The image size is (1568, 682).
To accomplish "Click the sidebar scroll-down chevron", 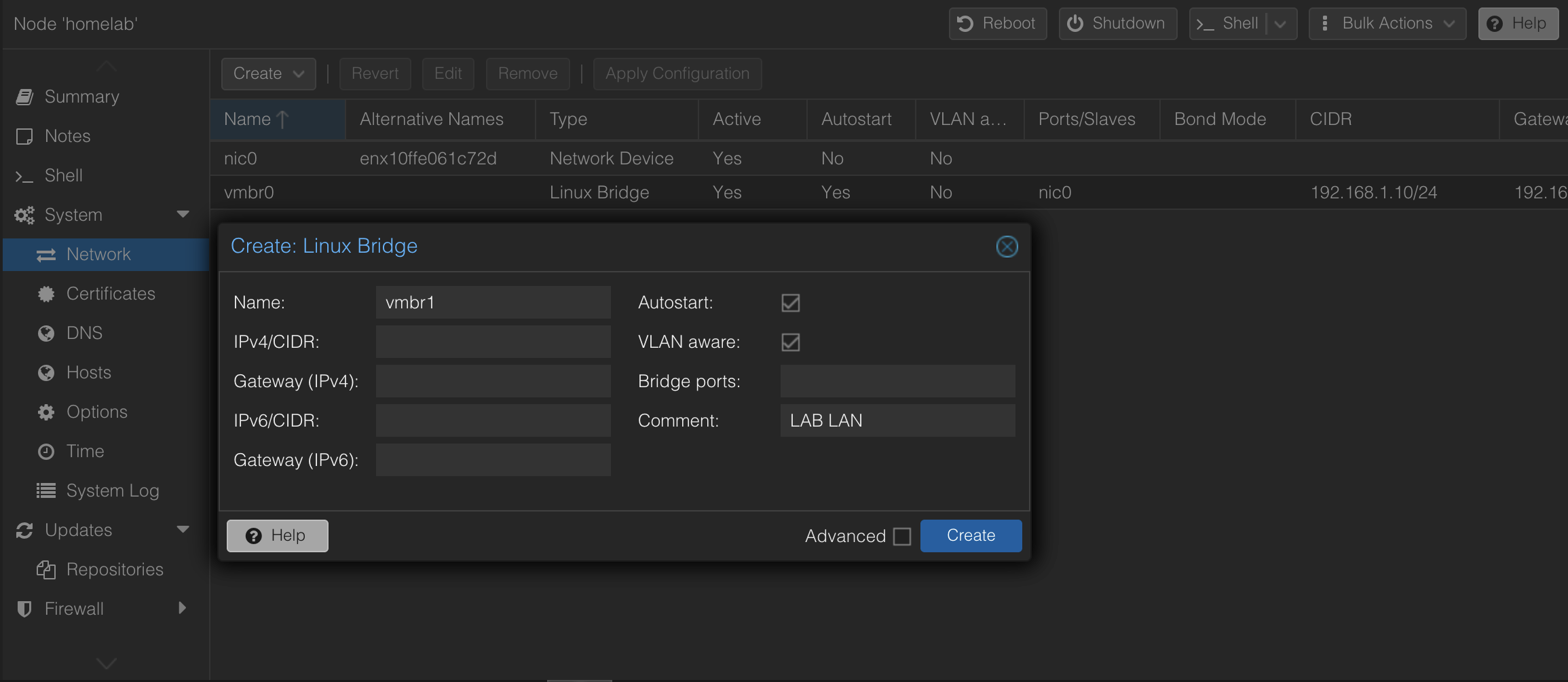I will 107,663.
